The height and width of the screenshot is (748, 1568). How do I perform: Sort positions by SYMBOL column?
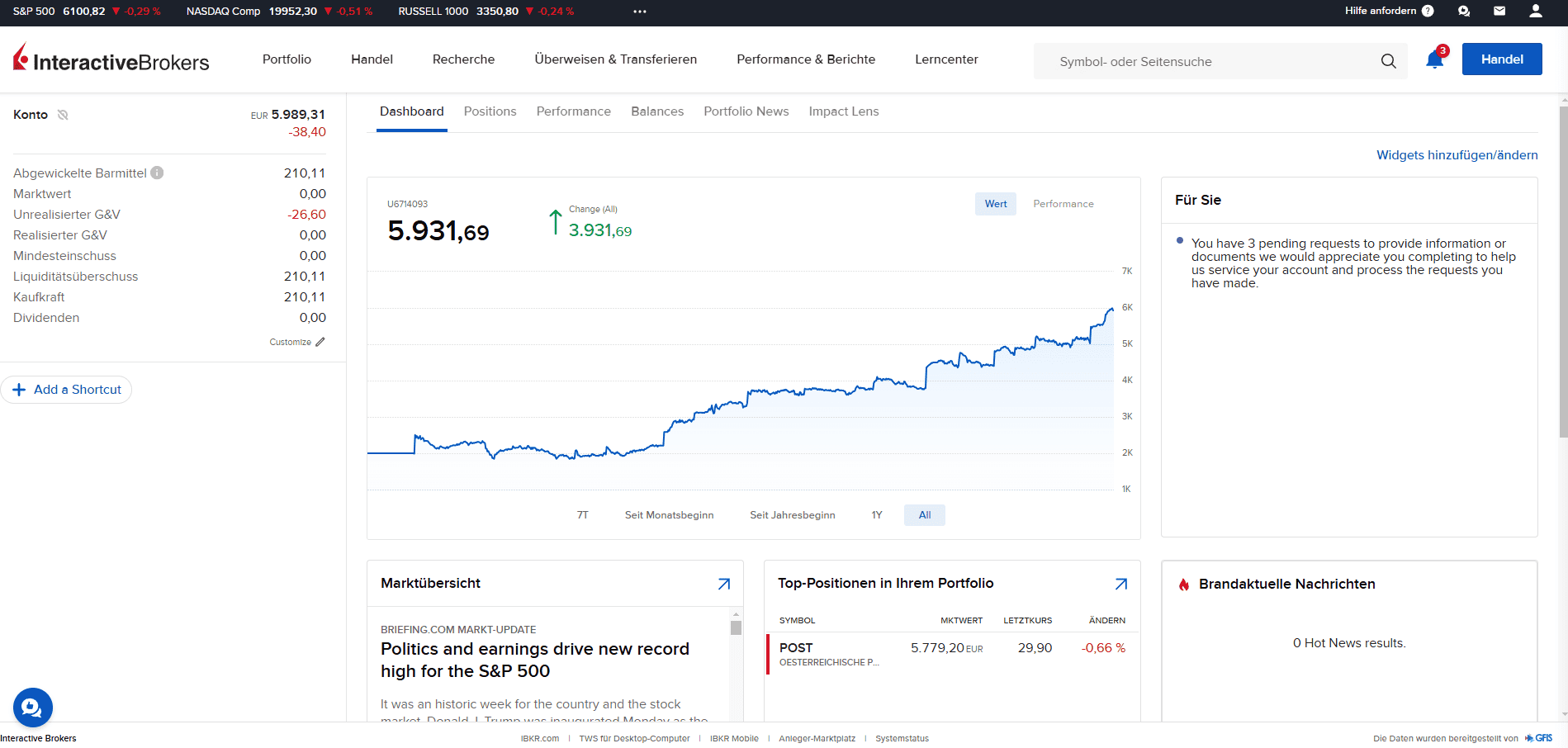click(x=798, y=620)
